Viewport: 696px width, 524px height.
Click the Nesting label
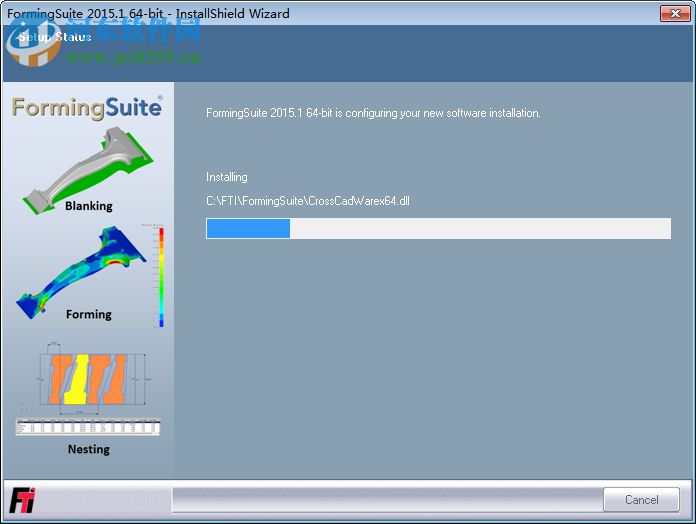(89, 449)
